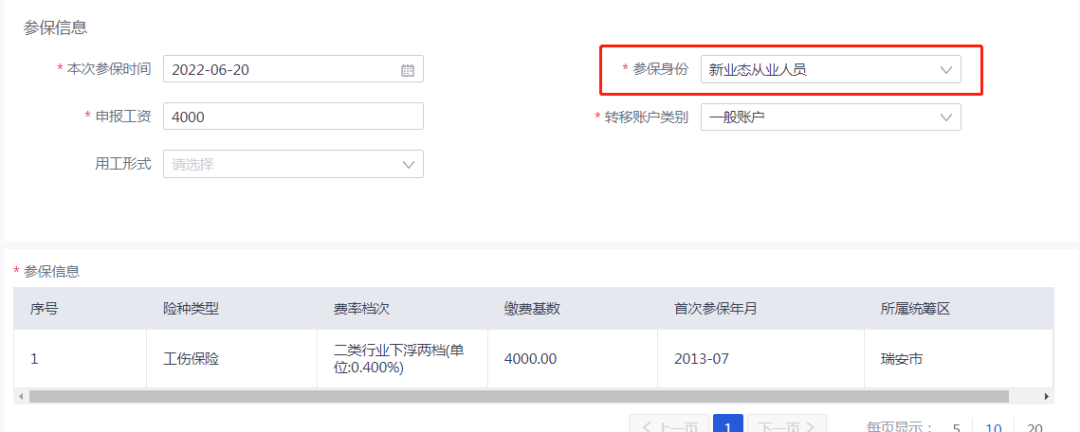Click the 首次参保年月 column header
This screenshot has width=1080, height=432.
click(715, 309)
